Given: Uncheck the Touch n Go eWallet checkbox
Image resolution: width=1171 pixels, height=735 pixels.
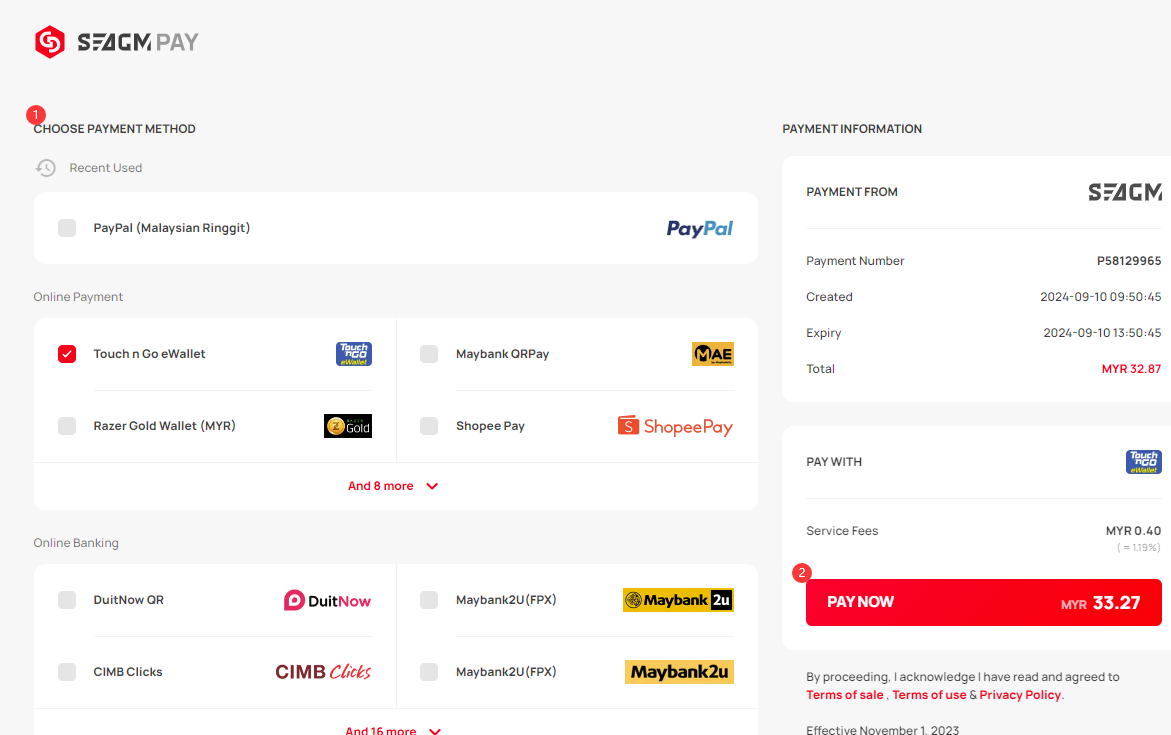Looking at the screenshot, I should tap(67, 354).
